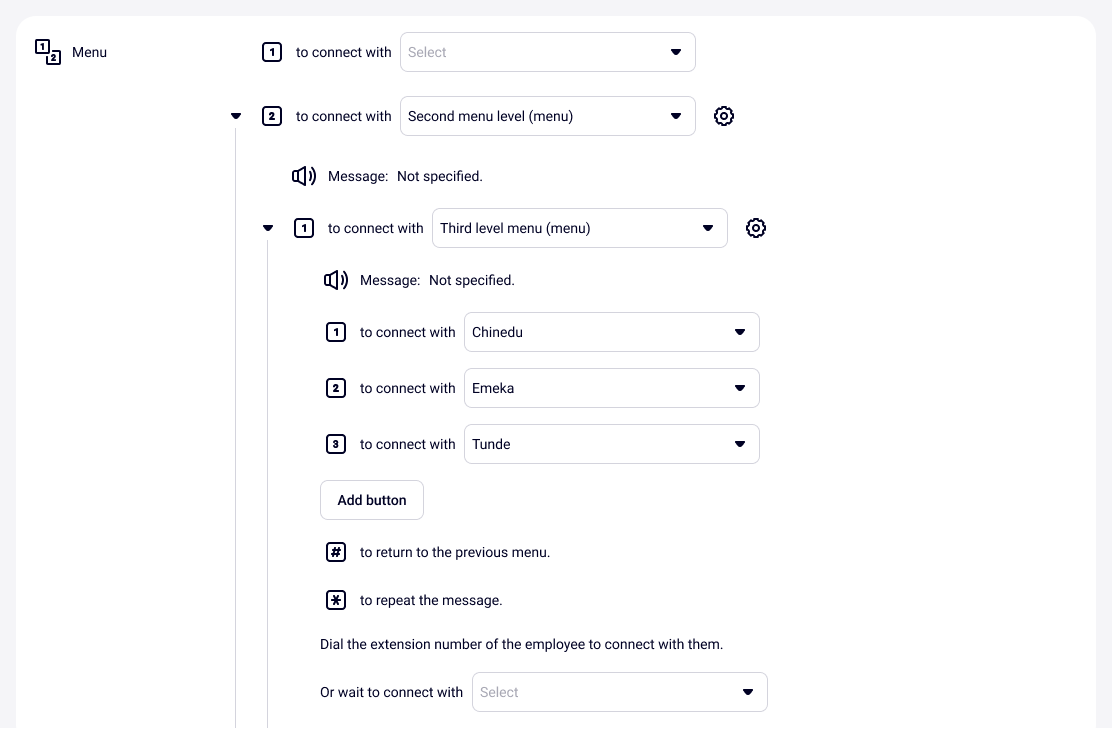Open the Emeka connection dropdown

pos(611,388)
